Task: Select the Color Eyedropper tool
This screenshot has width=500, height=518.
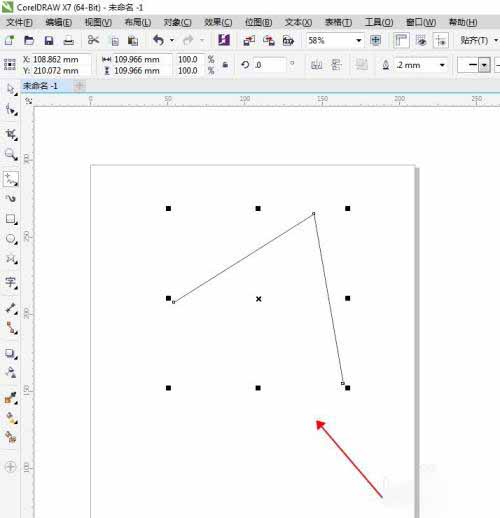Action: pos(11,398)
